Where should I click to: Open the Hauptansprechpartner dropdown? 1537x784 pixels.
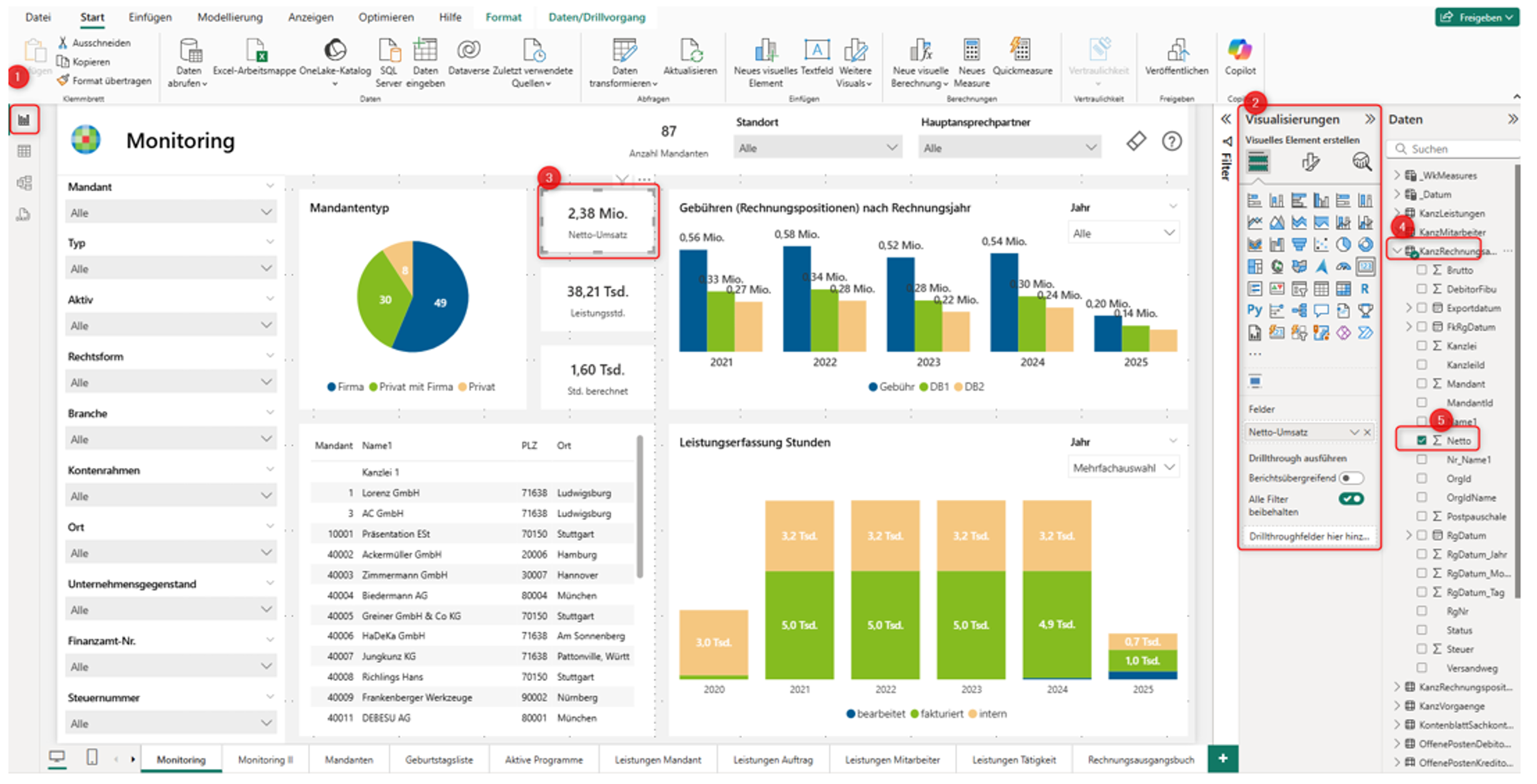[1009, 148]
